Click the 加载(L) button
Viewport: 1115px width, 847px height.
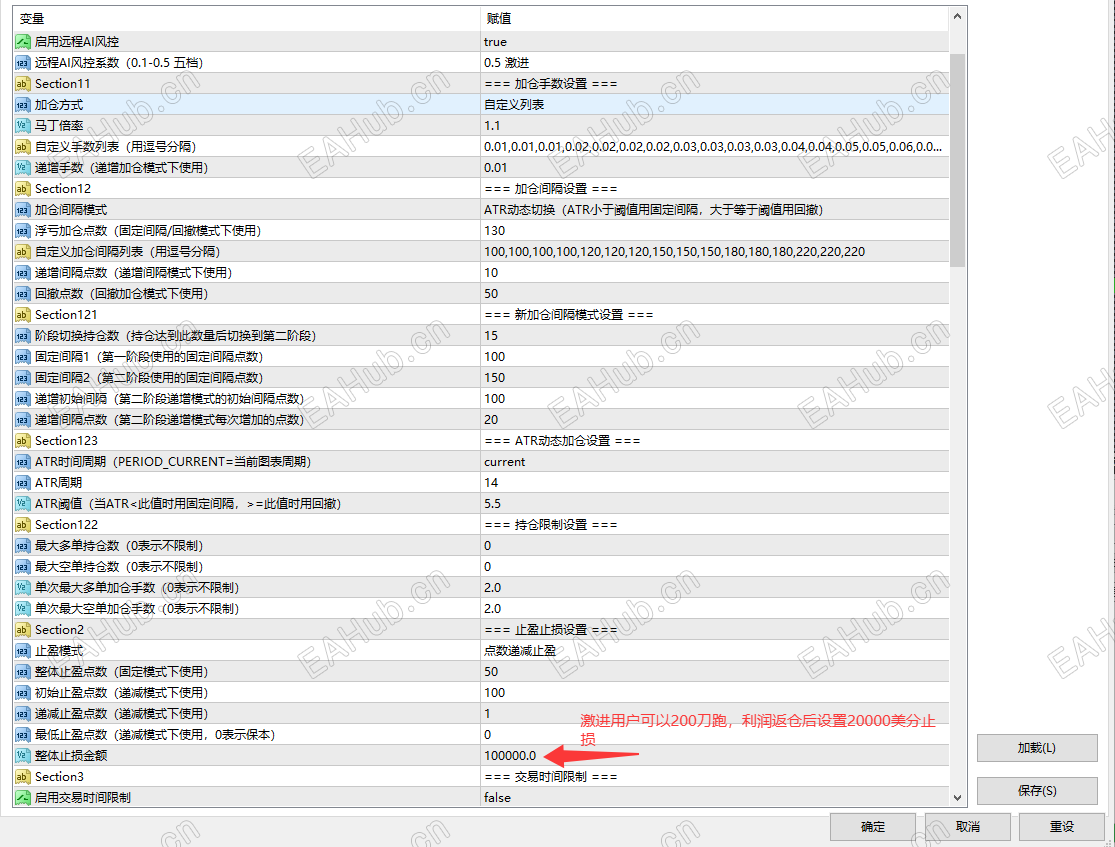[x=1037, y=748]
